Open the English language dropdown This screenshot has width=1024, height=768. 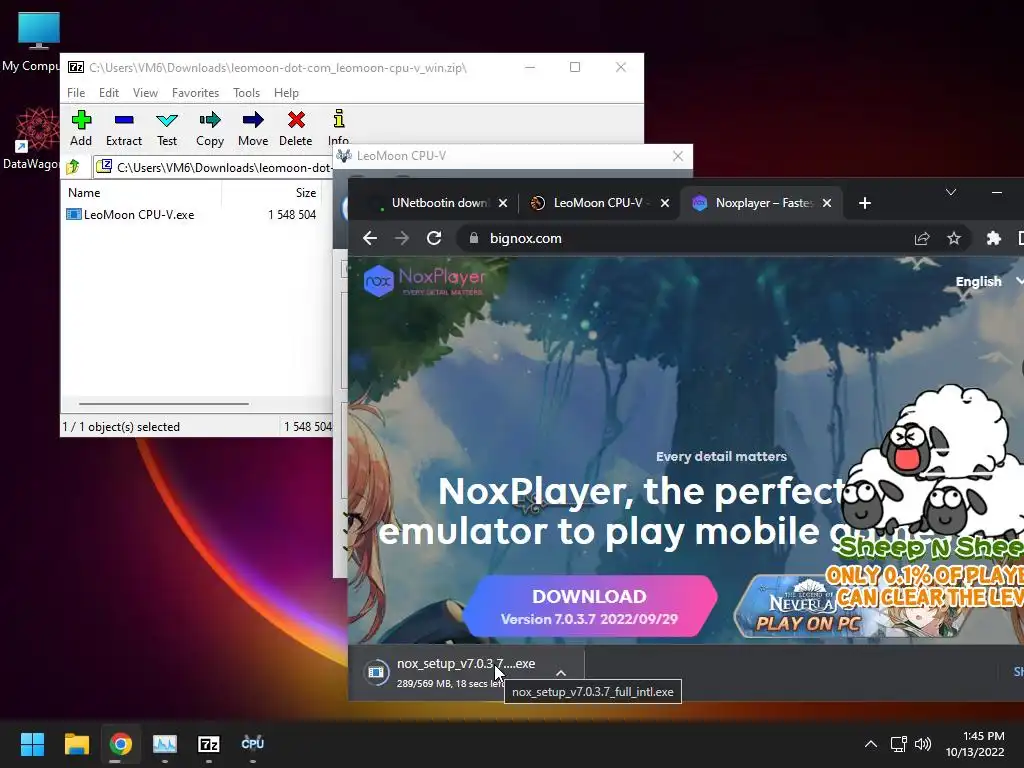987,281
